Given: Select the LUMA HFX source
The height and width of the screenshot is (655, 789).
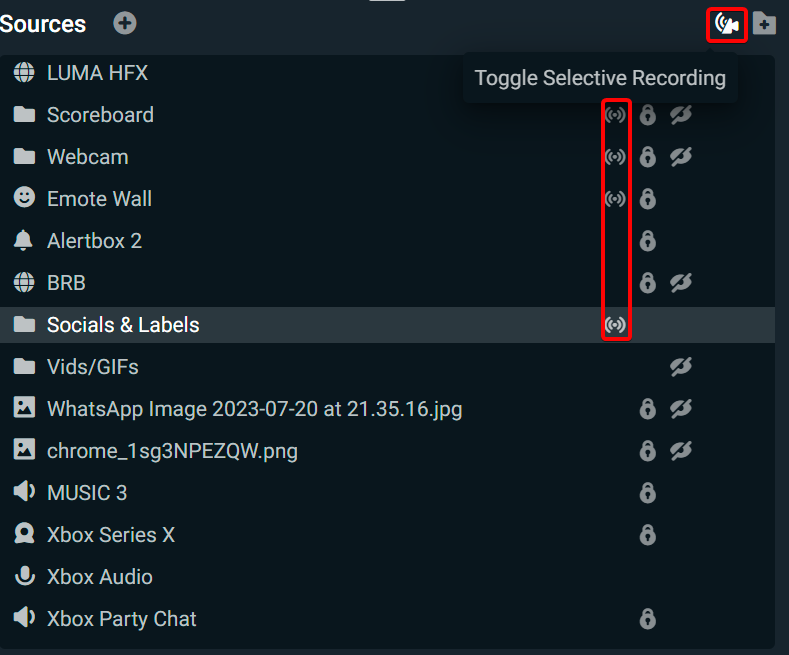Looking at the screenshot, I should (97, 73).
